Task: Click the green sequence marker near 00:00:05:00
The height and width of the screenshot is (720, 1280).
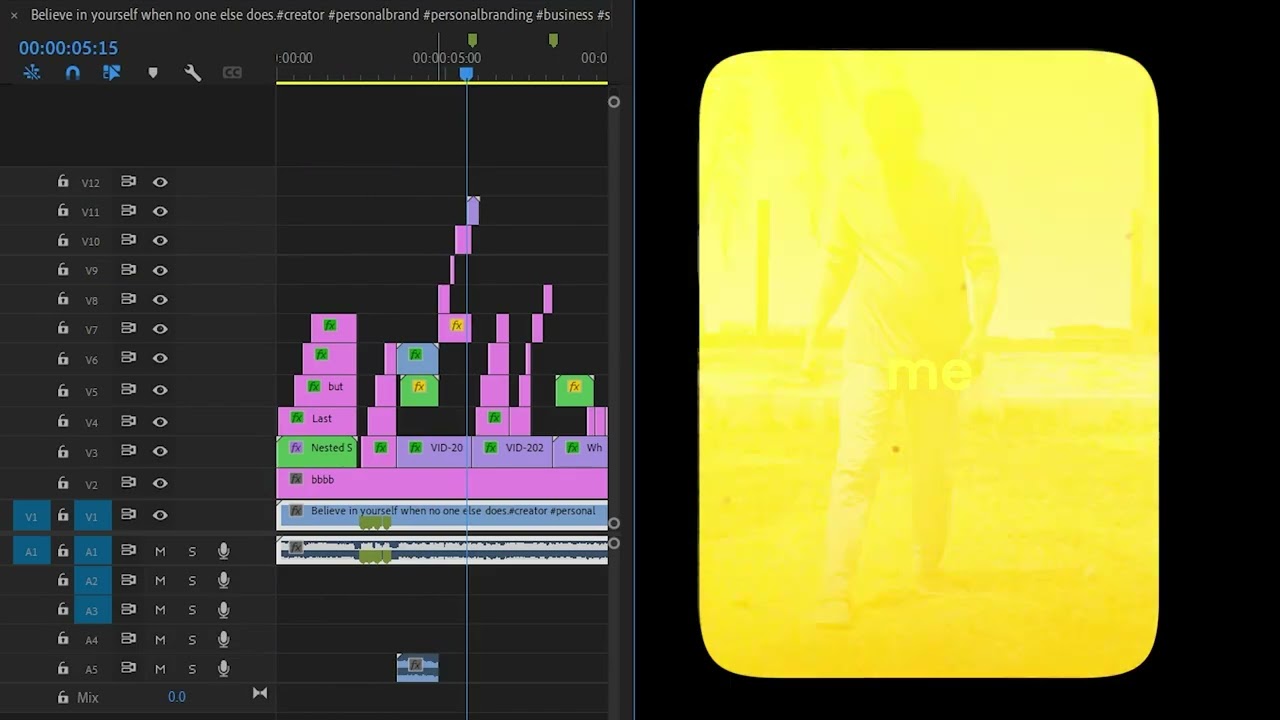Action: click(473, 40)
